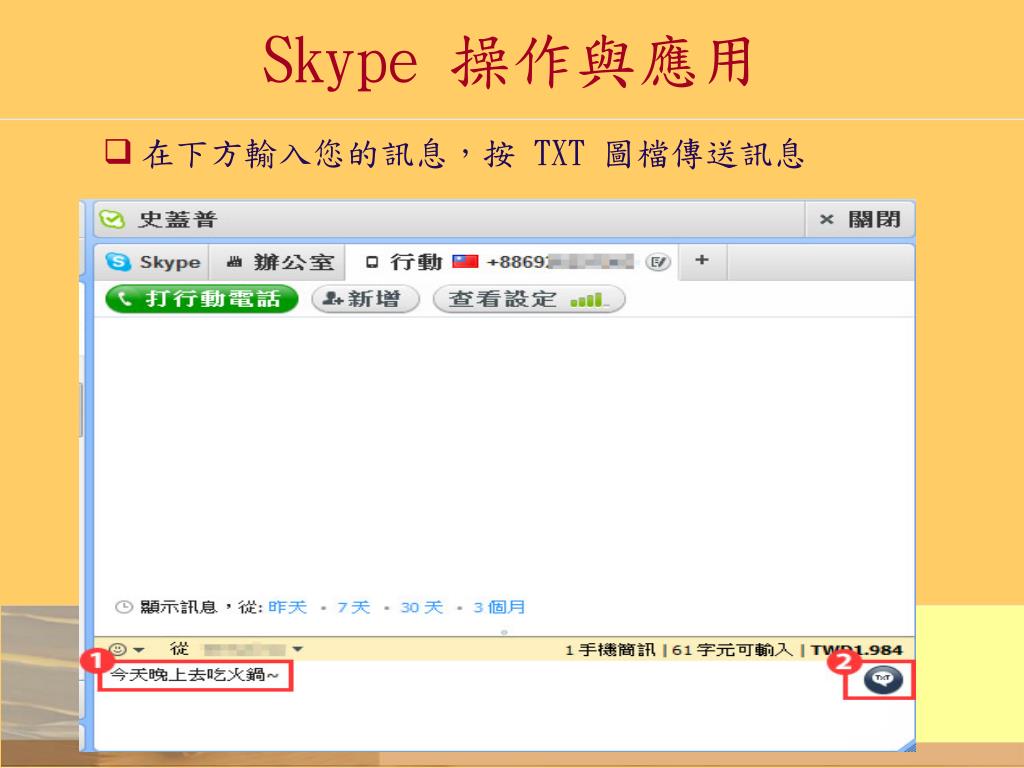Expand the sender number dropdown arrow

coord(298,649)
